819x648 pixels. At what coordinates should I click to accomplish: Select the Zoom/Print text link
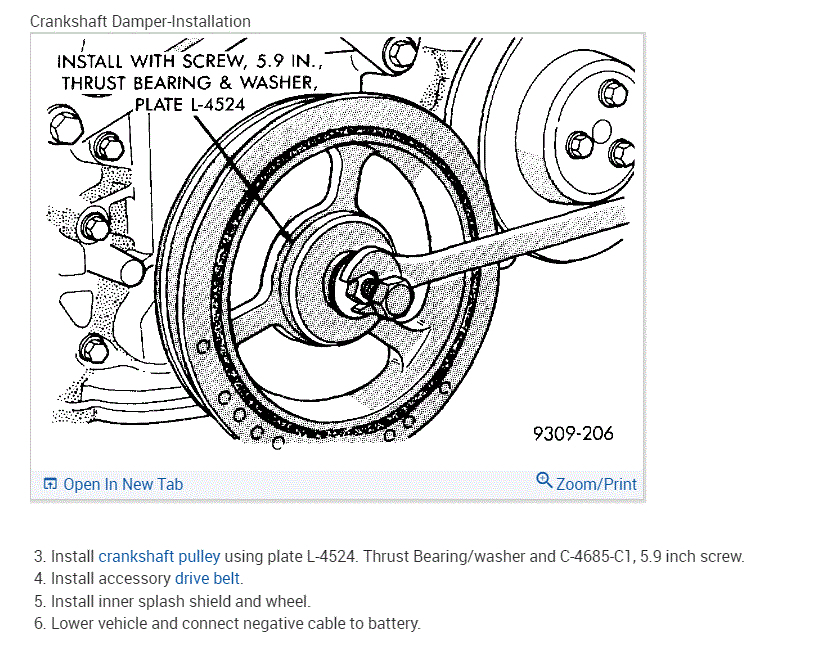(596, 484)
